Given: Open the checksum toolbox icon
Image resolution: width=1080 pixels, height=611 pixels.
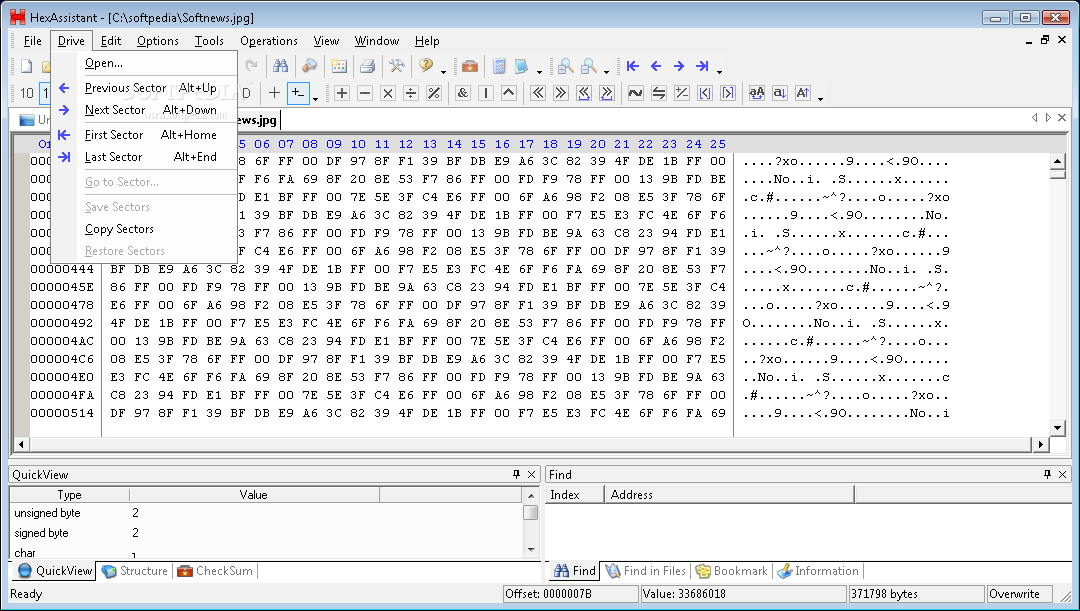Looking at the screenshot, I should coord(470,66).
